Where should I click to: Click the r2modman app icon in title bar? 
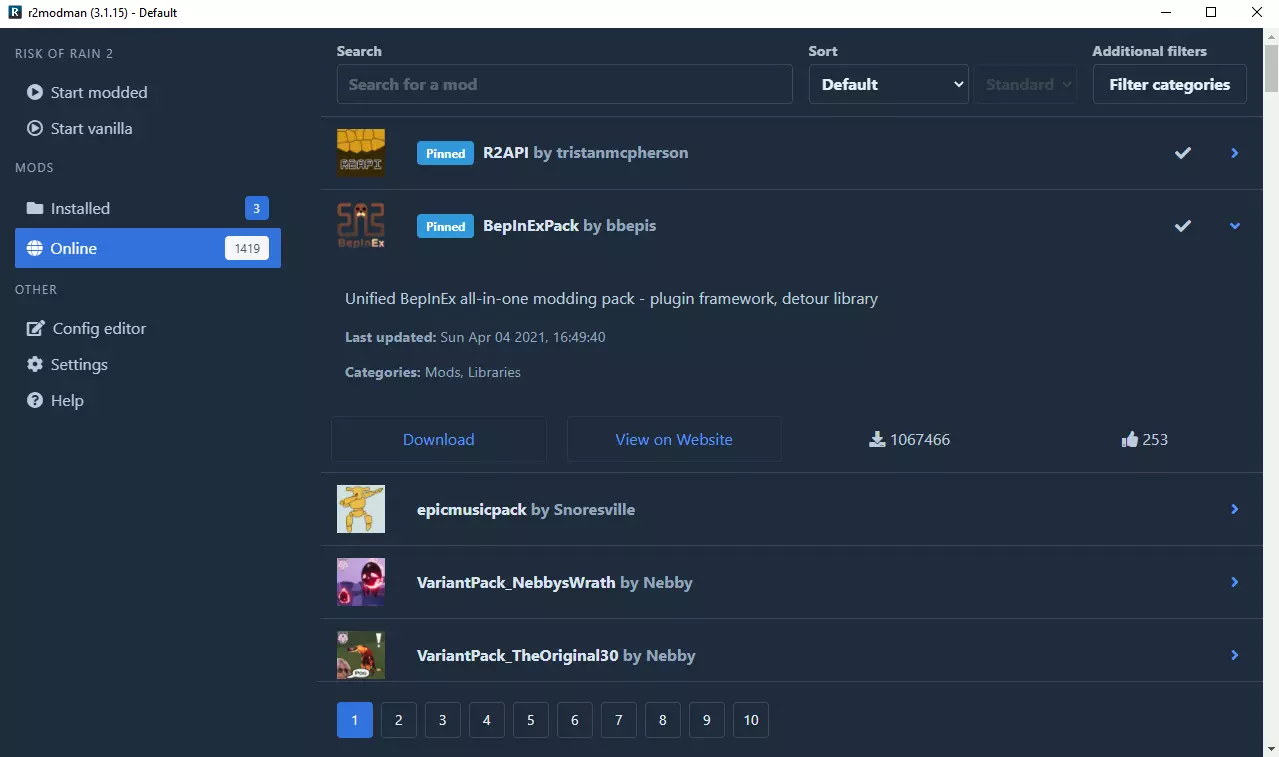click(x=15, y=13)
